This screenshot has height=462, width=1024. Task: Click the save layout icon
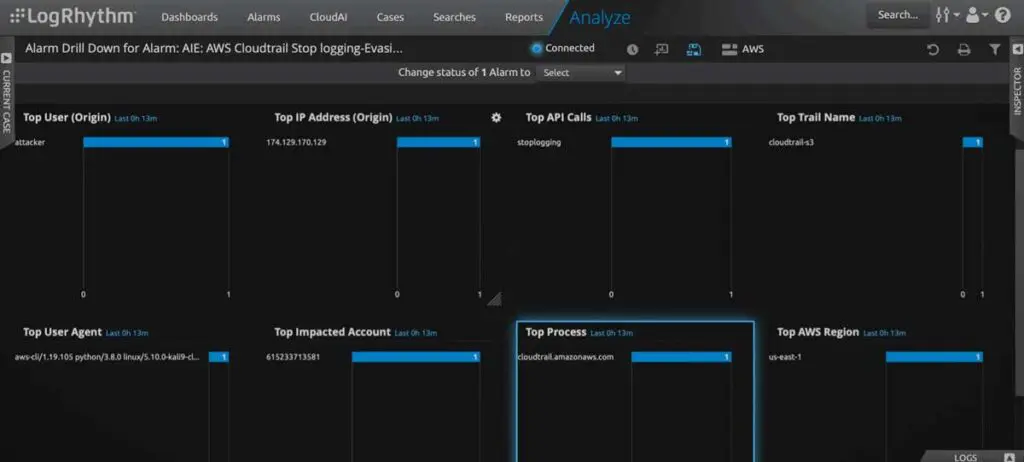point(694,50)
